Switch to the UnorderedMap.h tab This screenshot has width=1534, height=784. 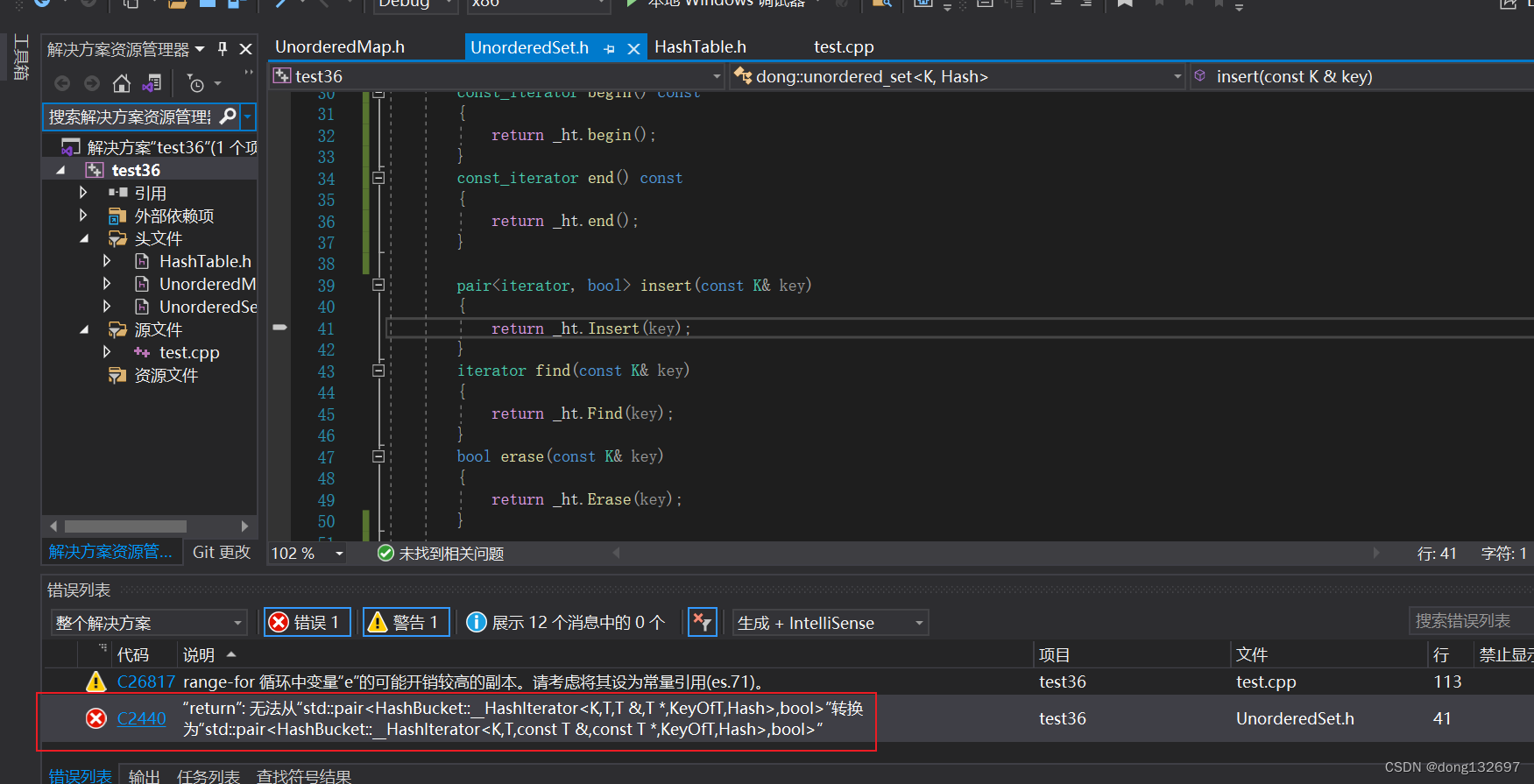pos(340,46)
